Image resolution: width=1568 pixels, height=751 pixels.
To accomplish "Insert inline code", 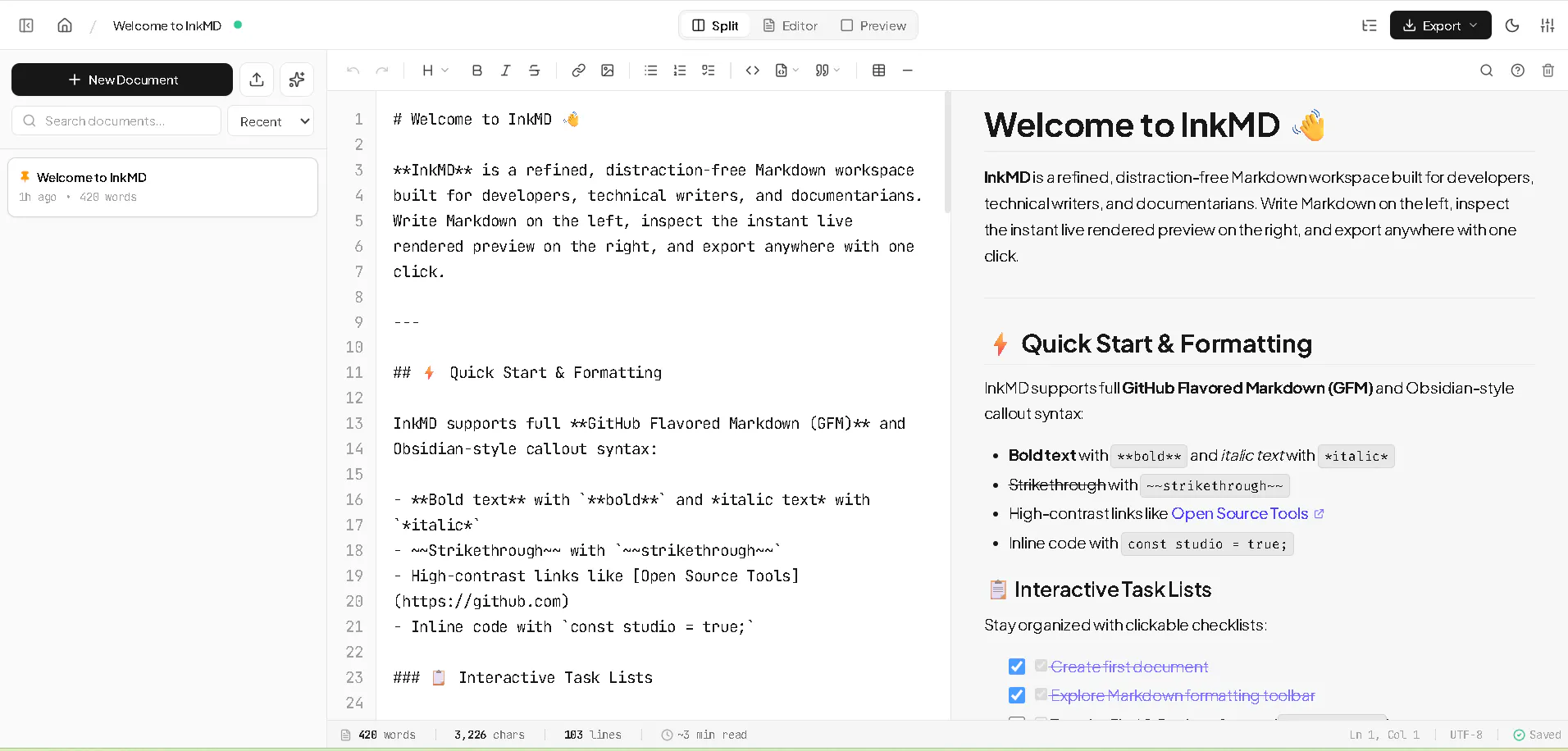I will pyautogui.click(x=753, y=71).
